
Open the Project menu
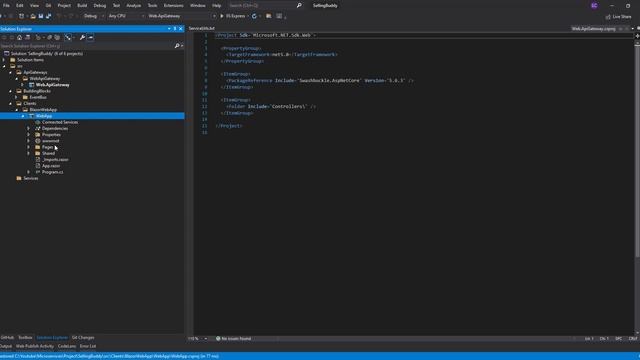click(x=64, y=5)
